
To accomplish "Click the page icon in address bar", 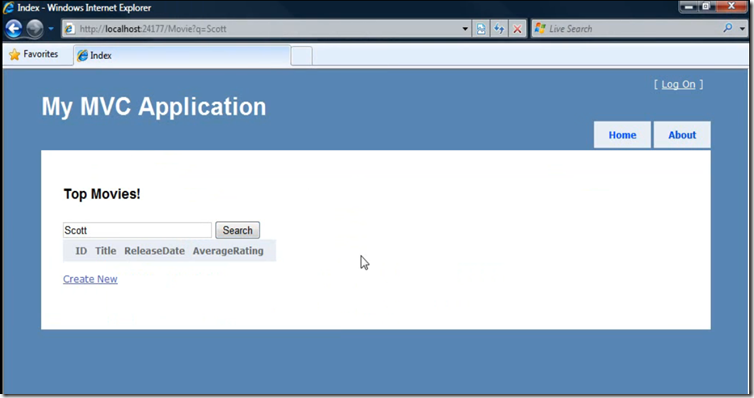I will pos(70,29).
